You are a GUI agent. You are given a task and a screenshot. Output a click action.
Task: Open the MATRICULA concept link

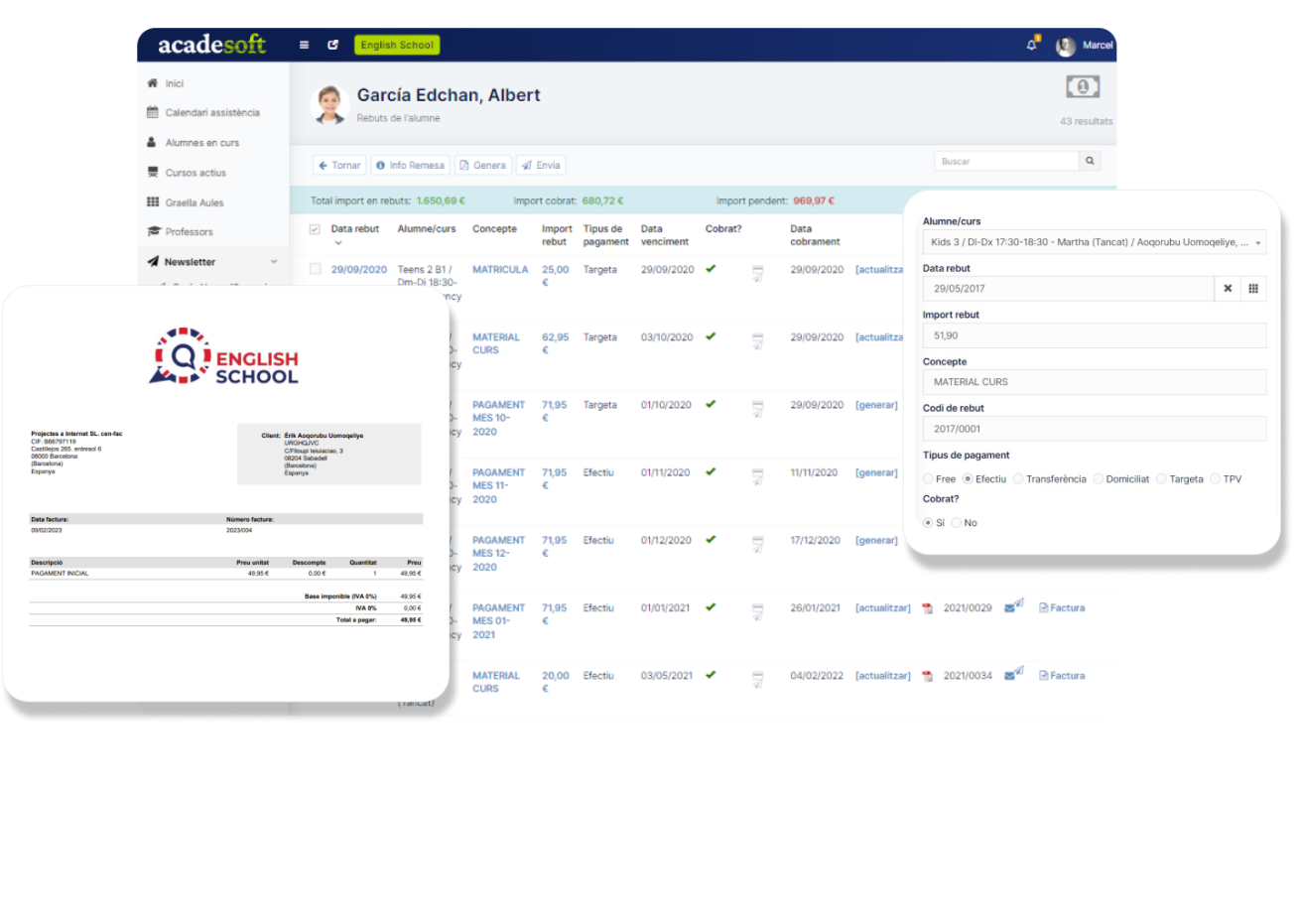pos(500,270)
